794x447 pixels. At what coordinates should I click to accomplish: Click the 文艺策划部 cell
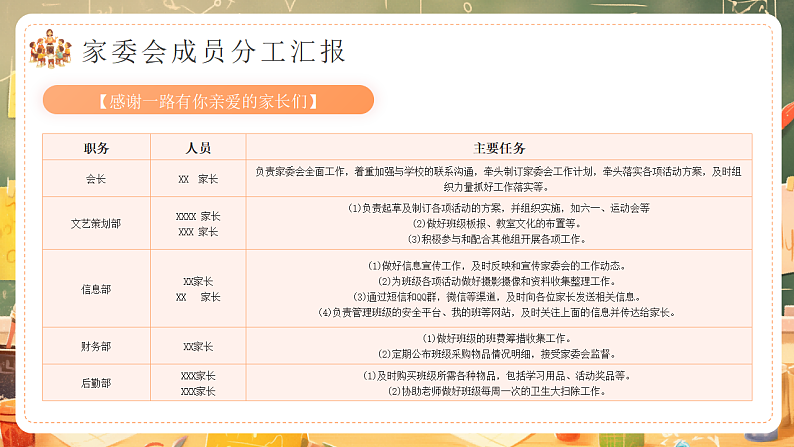(96, 223)
